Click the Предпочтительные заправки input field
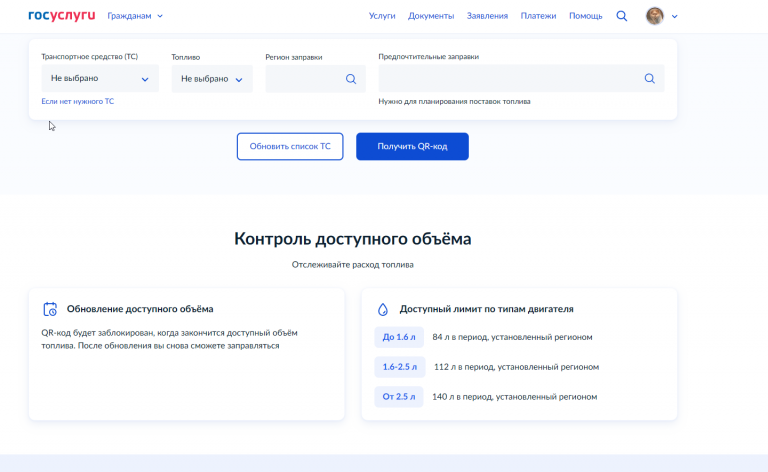The image size is (768, 472). click(x=521, y=78)
